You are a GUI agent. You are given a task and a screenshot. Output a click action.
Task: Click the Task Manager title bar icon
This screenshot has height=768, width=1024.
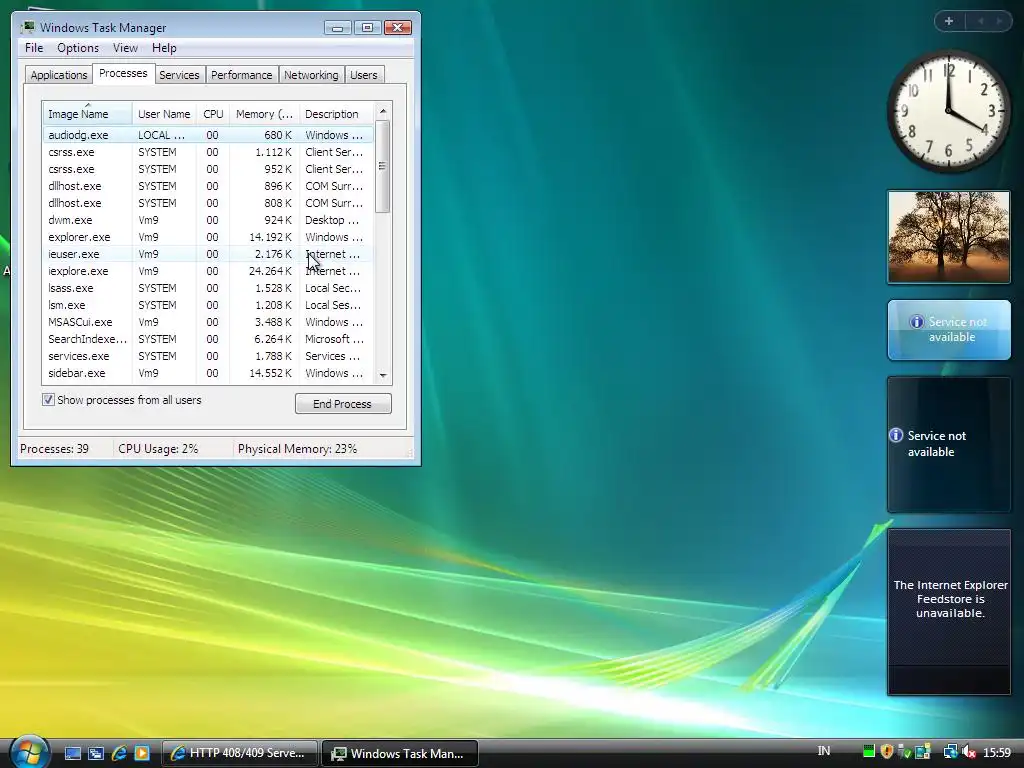click(27, 27)
